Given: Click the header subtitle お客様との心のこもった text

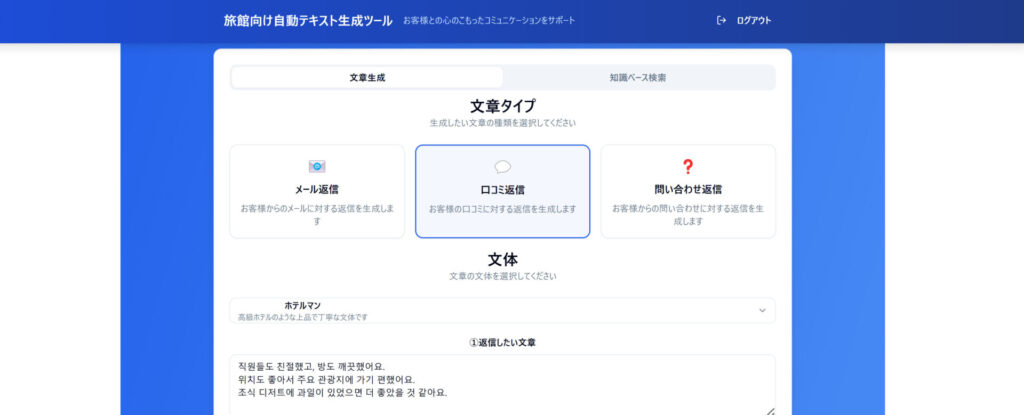Looking at the screenshot, I should (489, 21).
